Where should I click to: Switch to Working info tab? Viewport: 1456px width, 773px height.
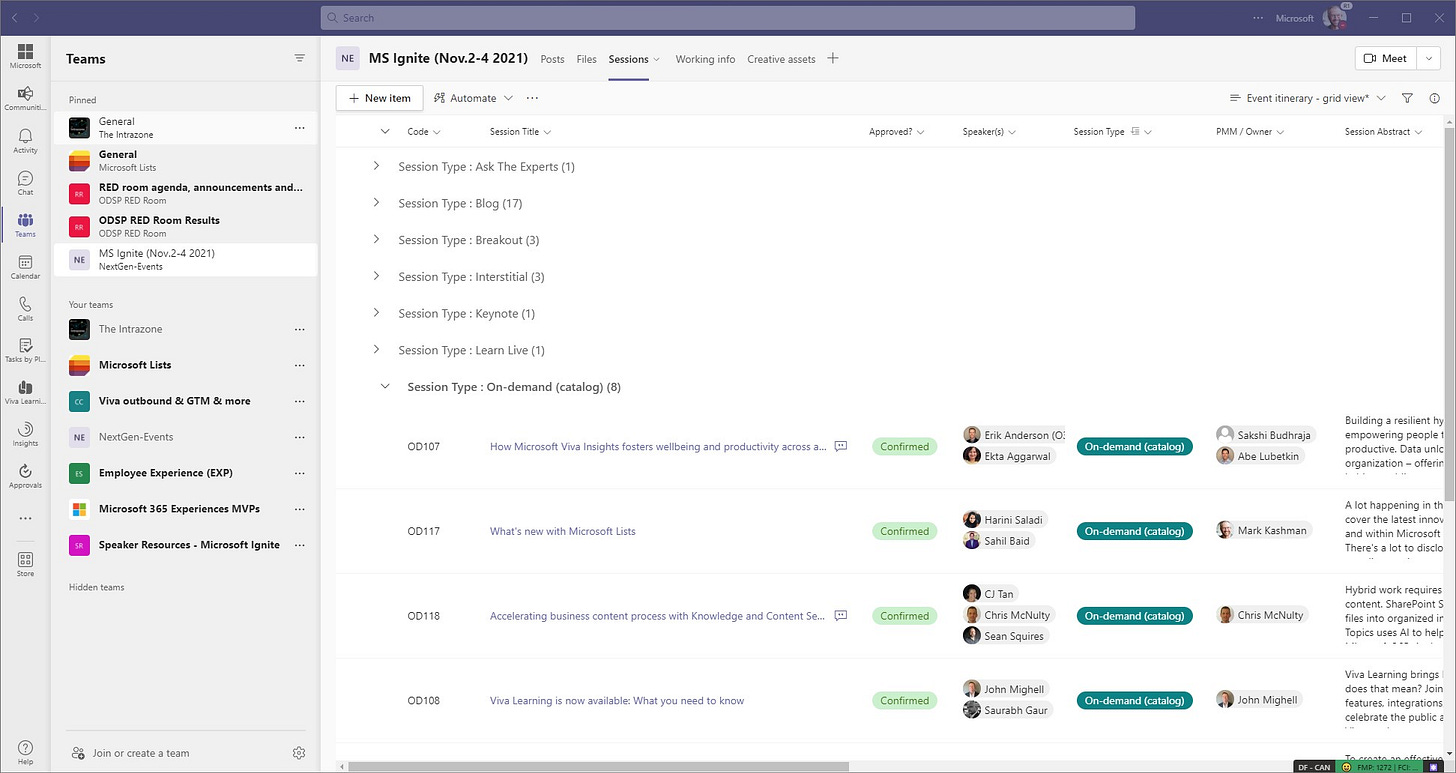(705, 59)
